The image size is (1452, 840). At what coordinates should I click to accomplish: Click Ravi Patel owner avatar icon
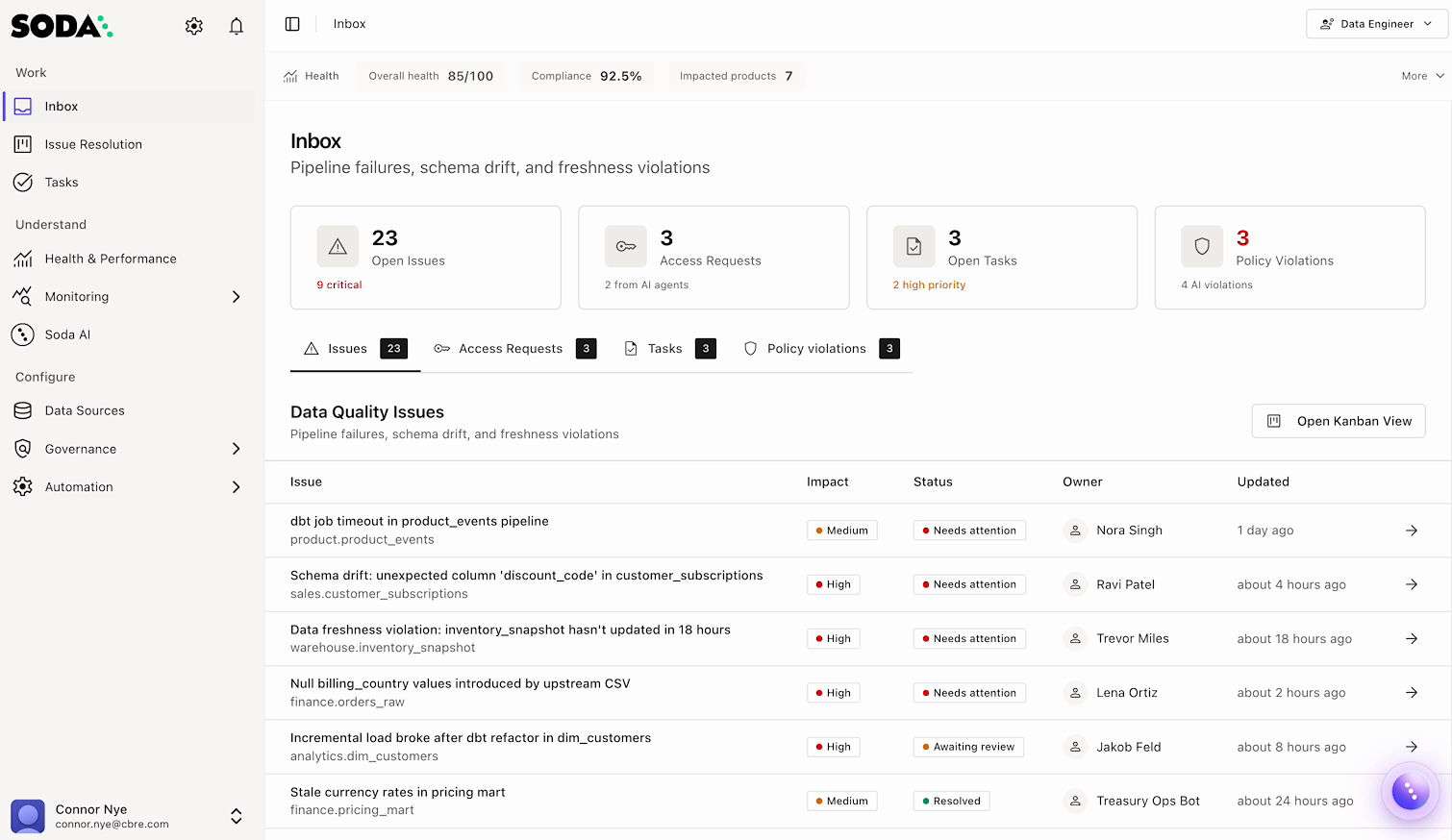[1075, 584]
